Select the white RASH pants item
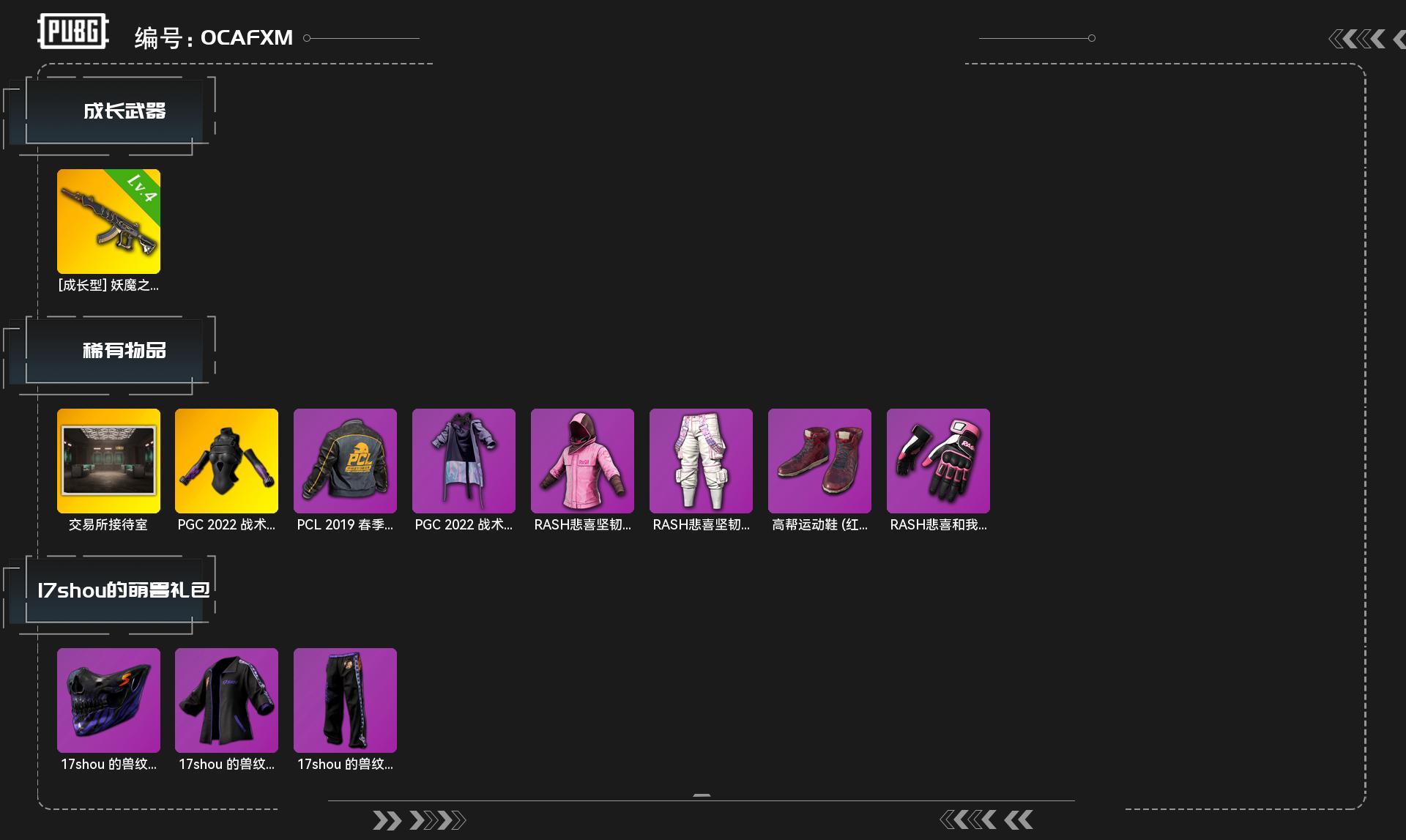1406x840 pixels. [701, 461]
